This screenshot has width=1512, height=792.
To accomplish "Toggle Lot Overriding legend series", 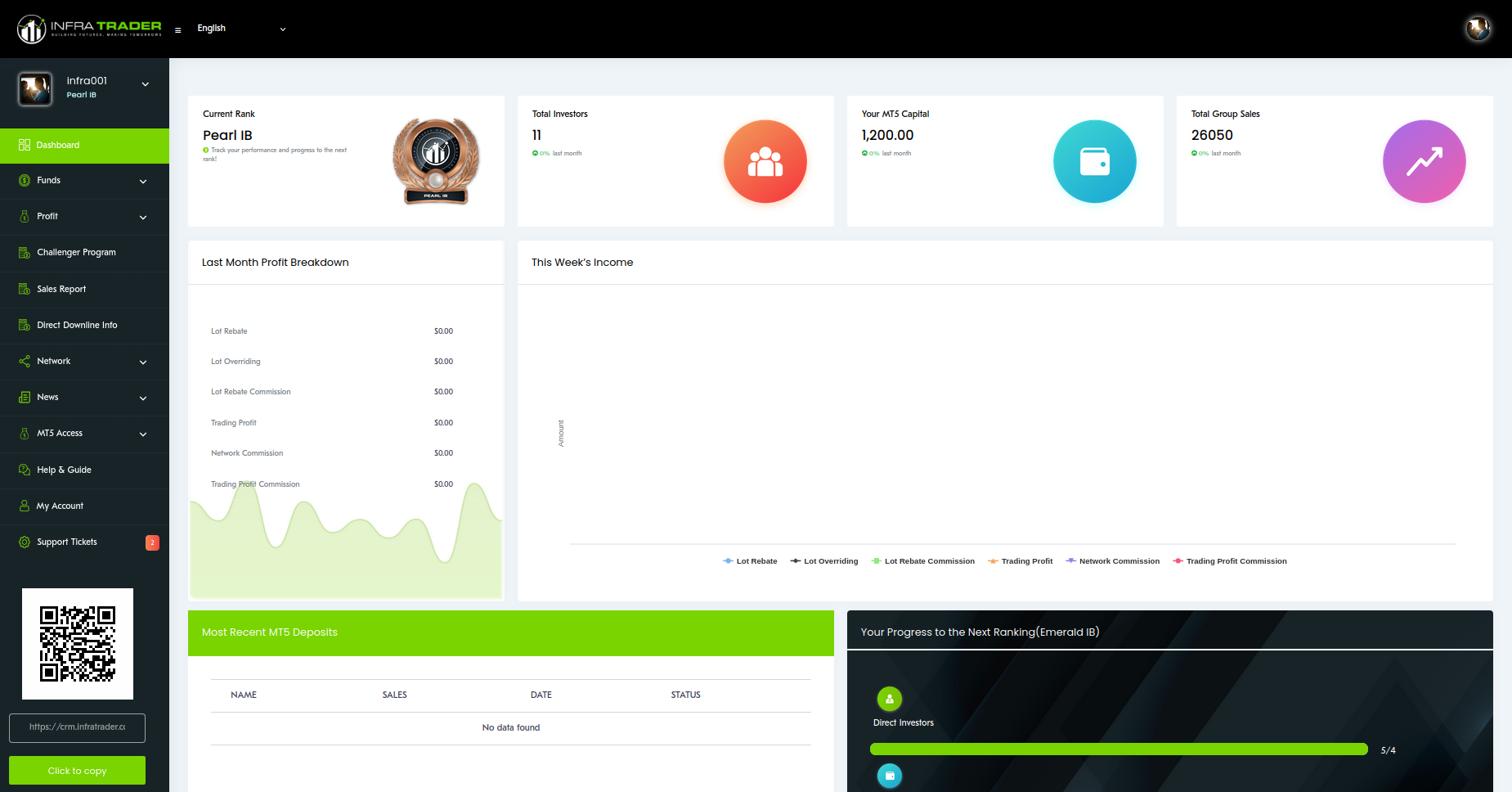I will (824, 561).
